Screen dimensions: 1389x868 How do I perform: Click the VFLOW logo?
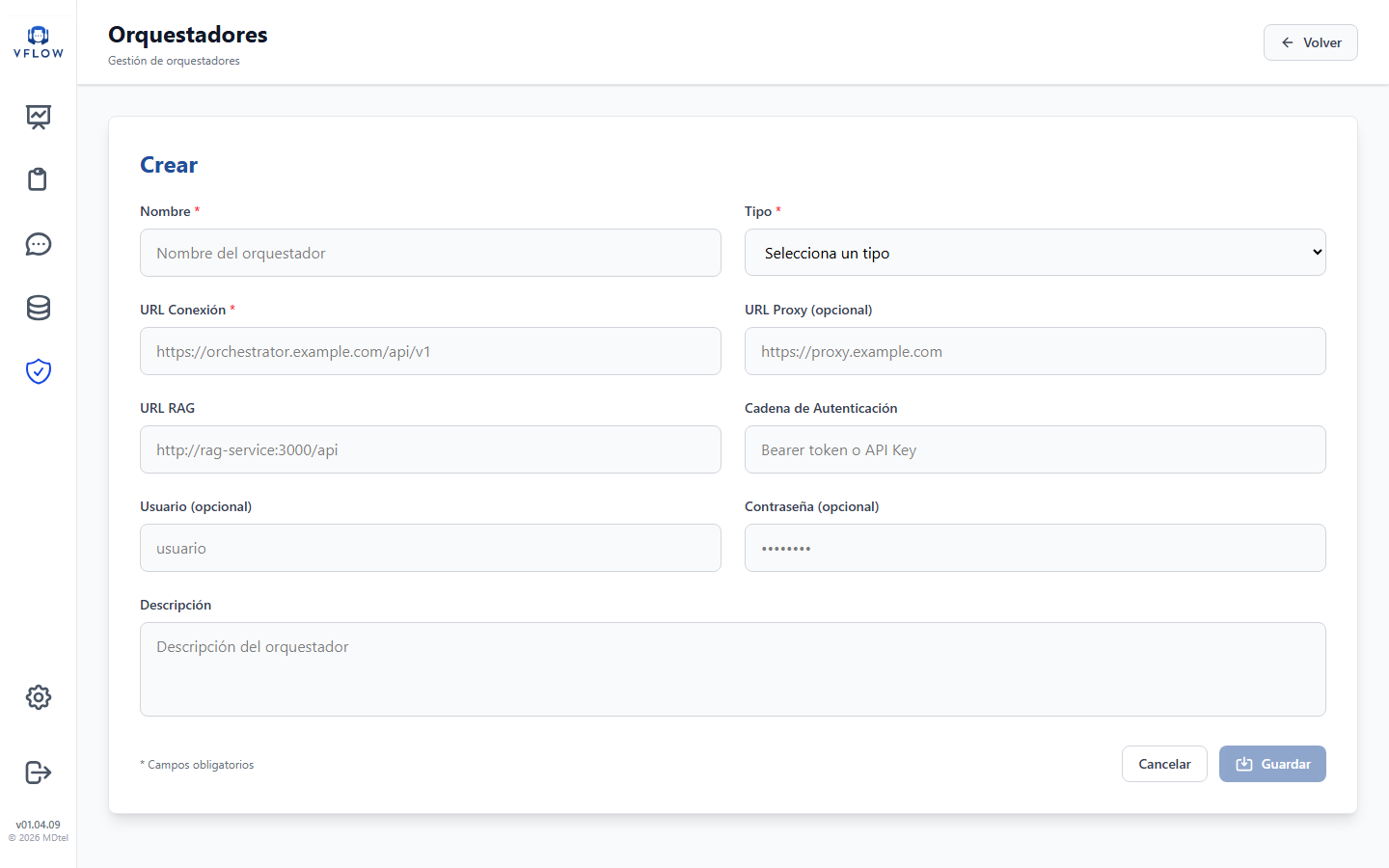tap(39, 42)
